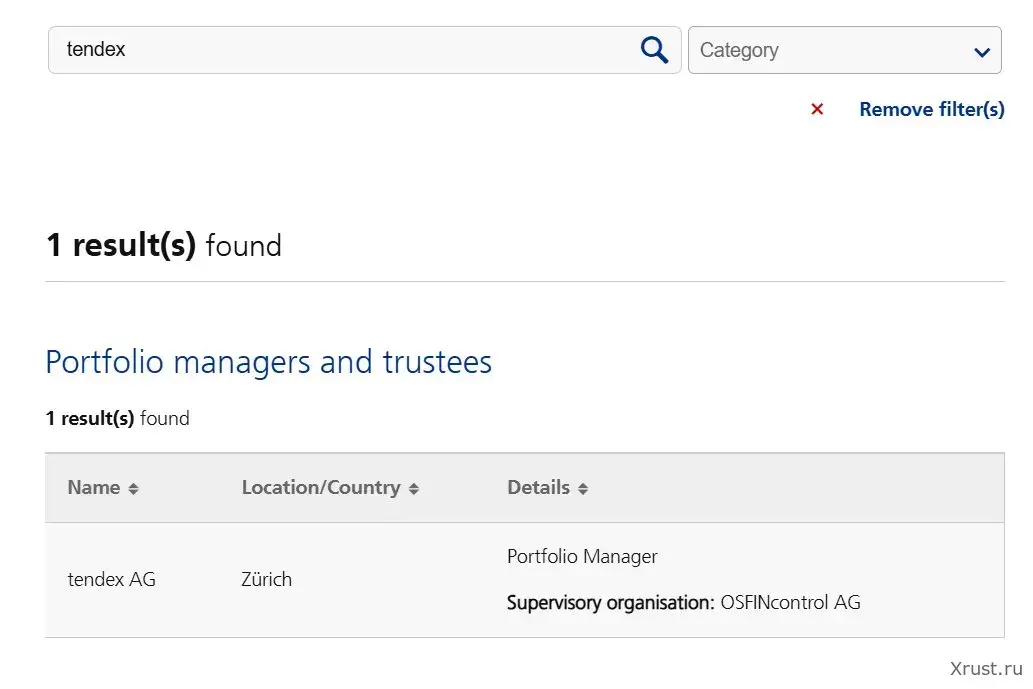Click the sort arrows beside Name
Screen dimensions: 1033x689
click(x=133, y=489)
